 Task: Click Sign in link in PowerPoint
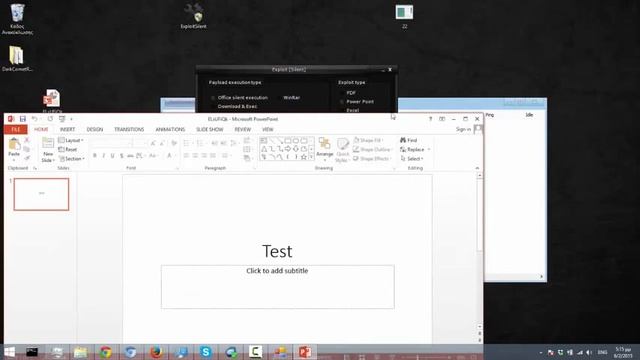coord(463,129)
